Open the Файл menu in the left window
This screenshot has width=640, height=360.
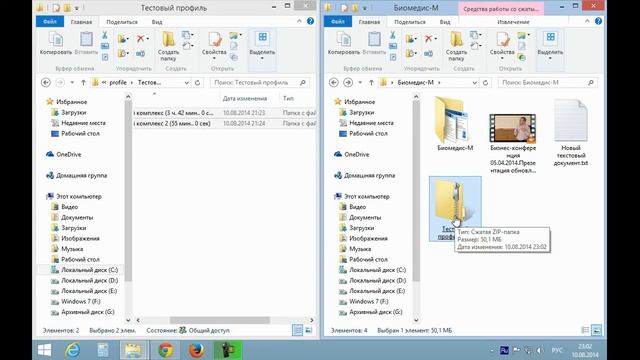click(x=50, y=22)
